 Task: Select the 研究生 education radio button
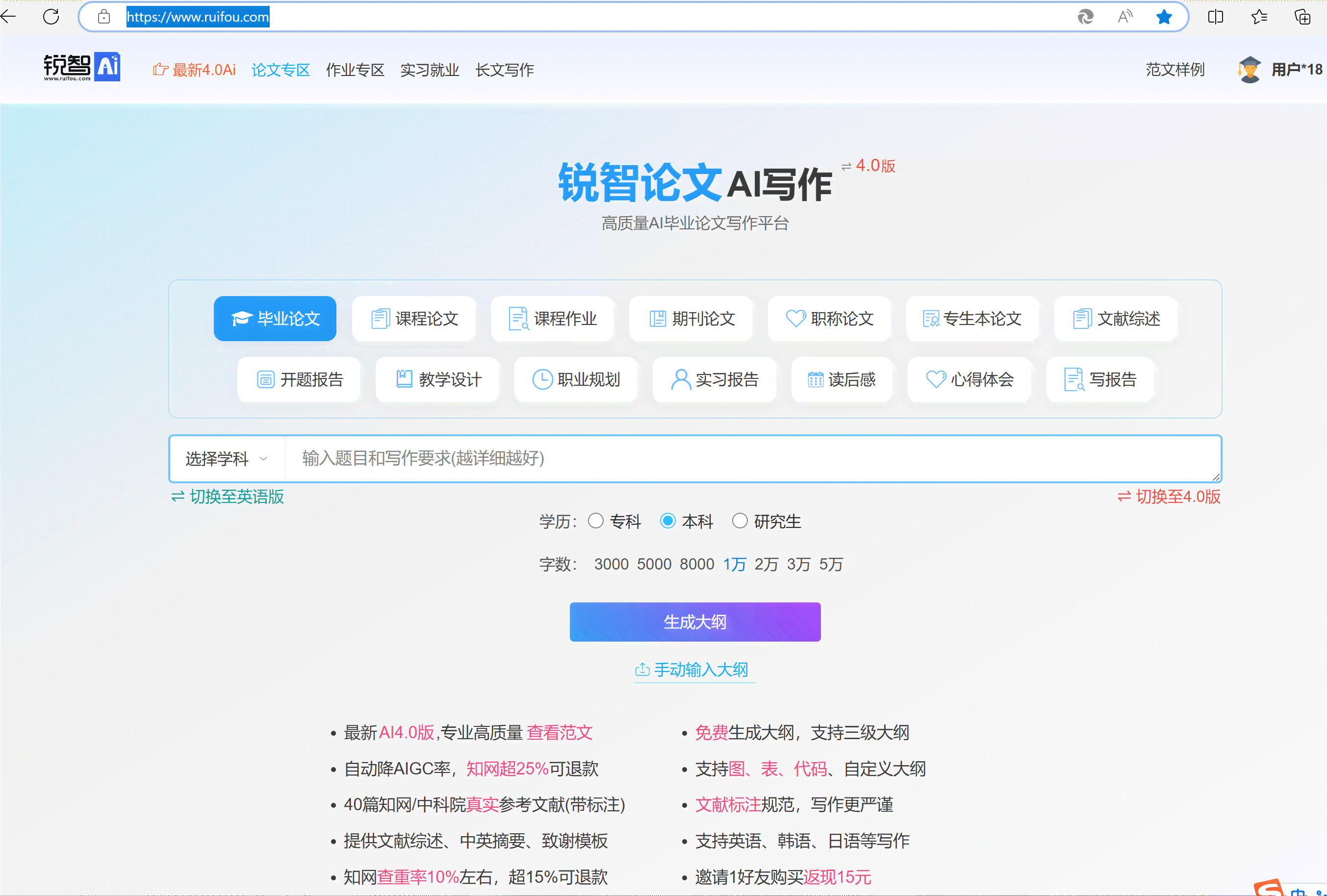(740, 521)
